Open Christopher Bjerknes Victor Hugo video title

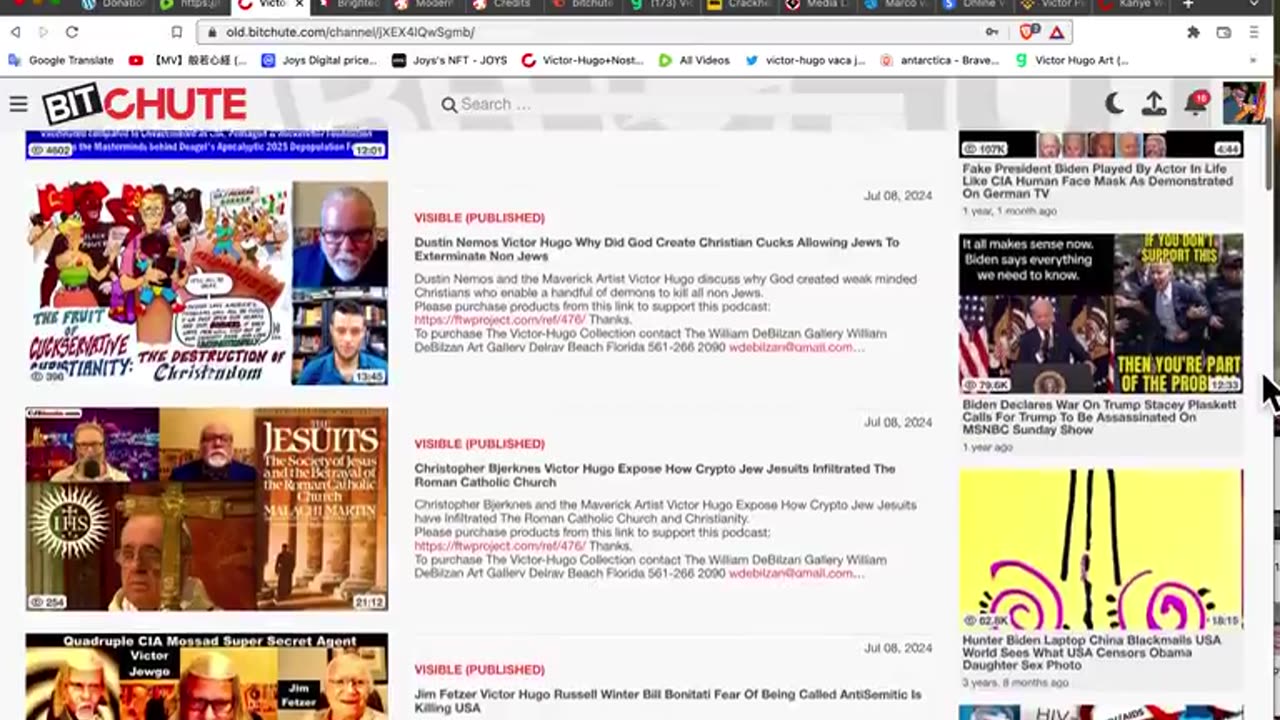click(654, 475)
